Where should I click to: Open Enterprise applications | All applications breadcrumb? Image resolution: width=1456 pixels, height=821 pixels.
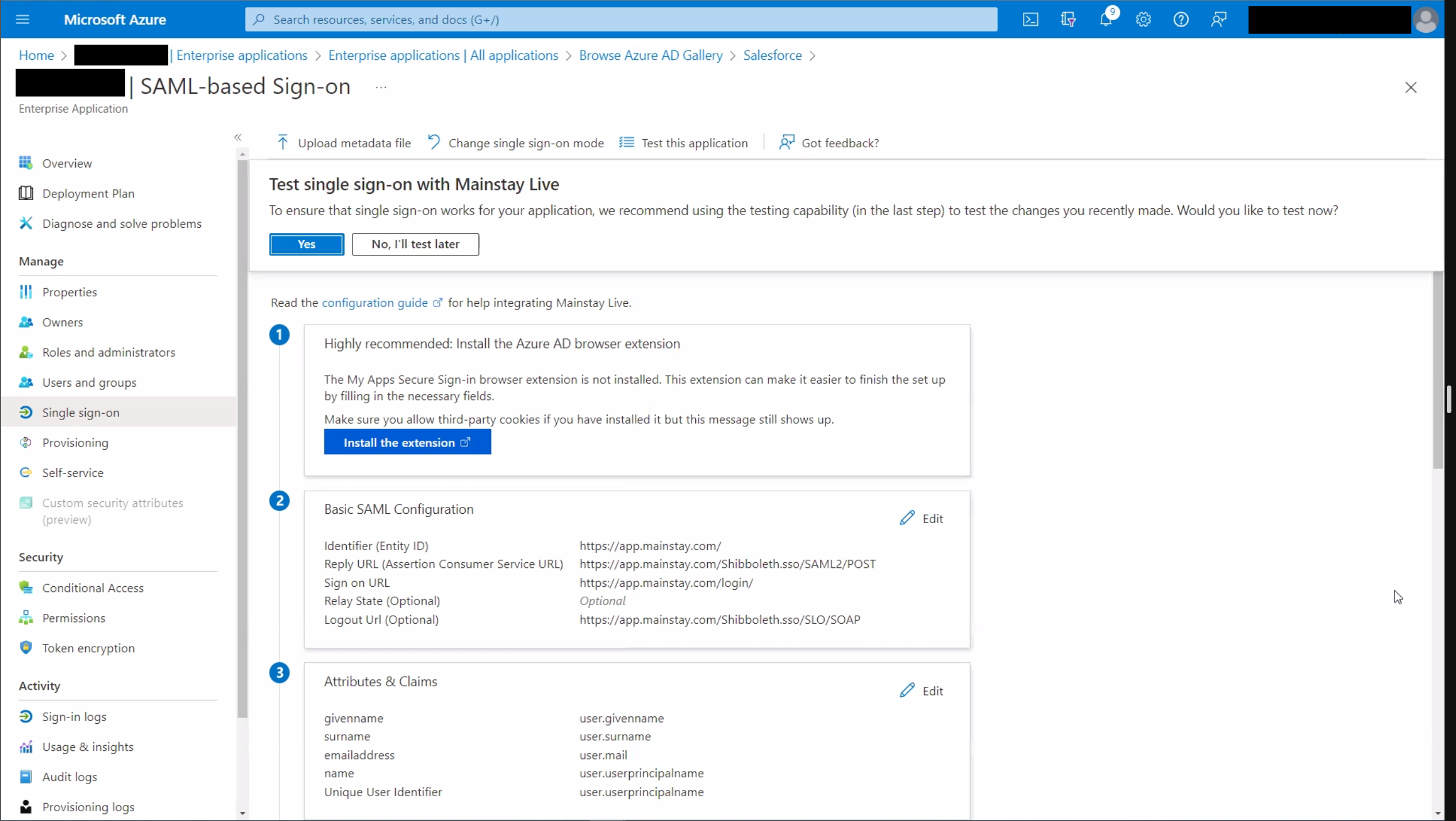click(443, 55)
